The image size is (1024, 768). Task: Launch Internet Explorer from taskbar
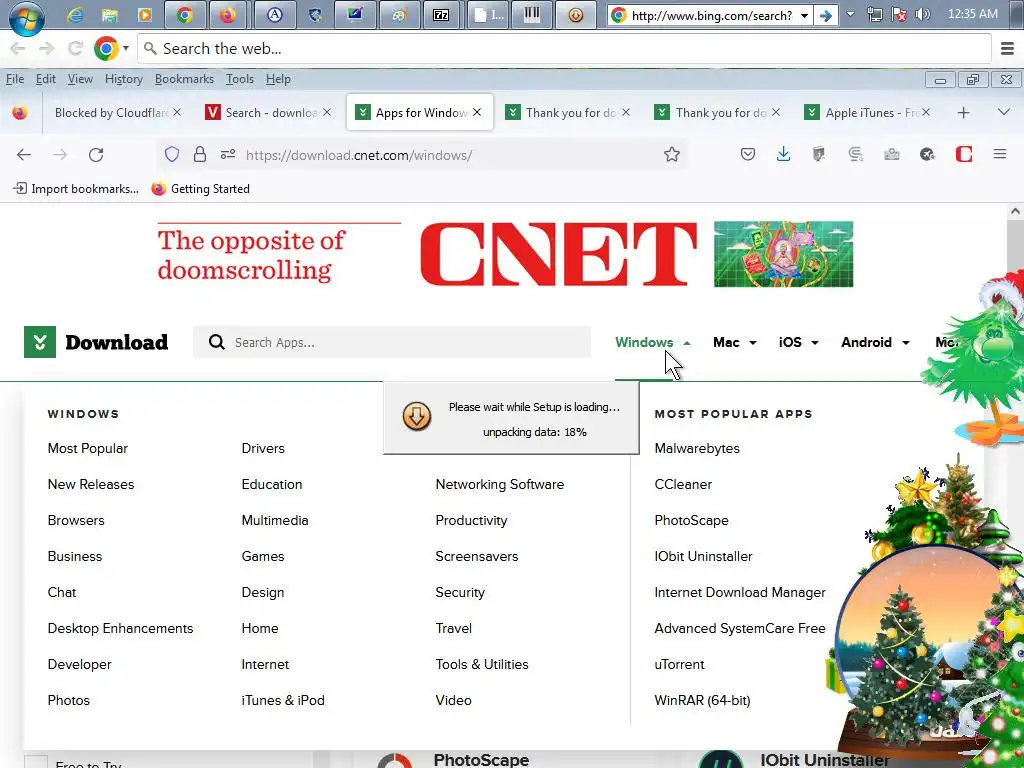(75, 15)
